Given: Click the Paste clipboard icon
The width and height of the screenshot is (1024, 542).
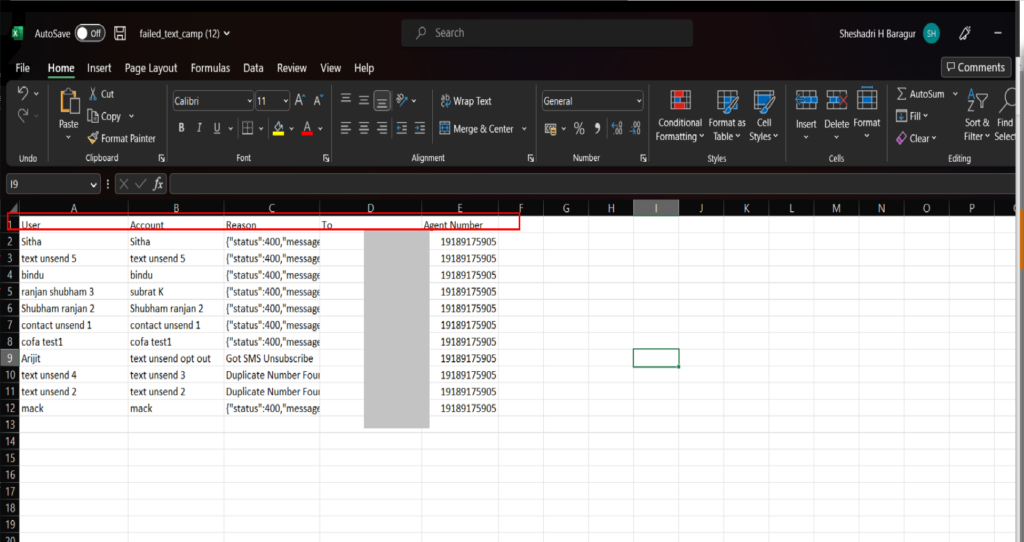Looking at the screenshot, I should pos(69,102).
